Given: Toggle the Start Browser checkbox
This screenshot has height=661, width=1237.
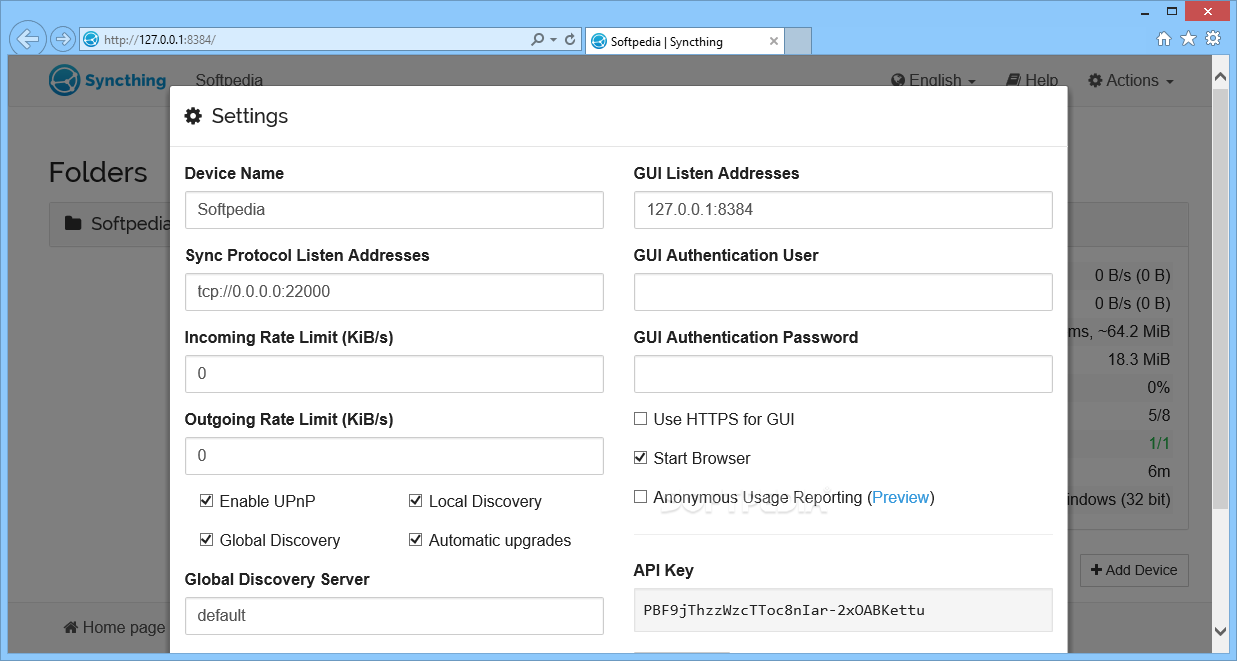Looking at the screenshot, I should [x=640, y=458].
